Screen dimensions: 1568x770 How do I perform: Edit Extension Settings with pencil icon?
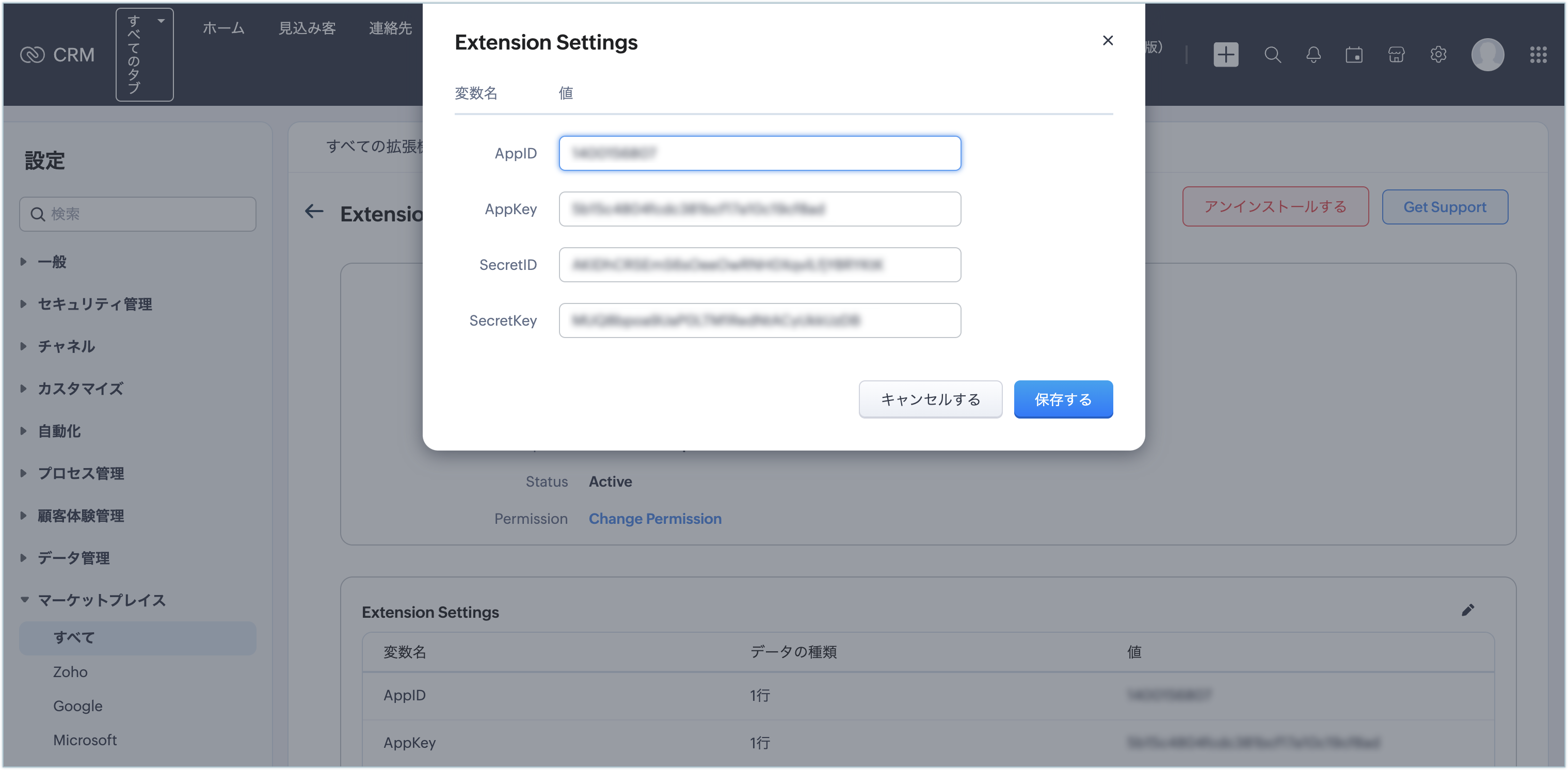(x=1467, y=611)
